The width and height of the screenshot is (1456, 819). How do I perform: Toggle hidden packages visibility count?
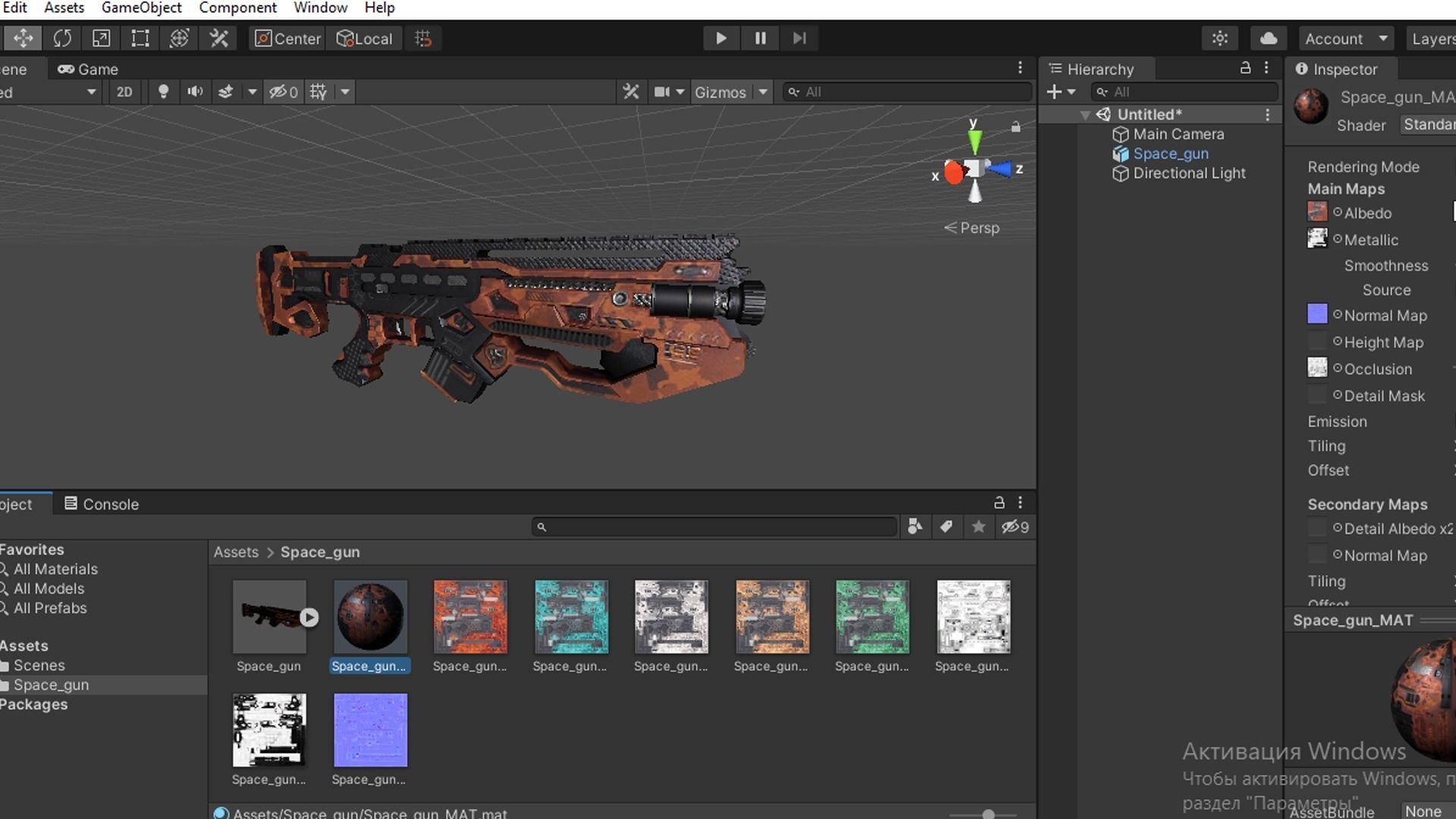pos(1015,527)
